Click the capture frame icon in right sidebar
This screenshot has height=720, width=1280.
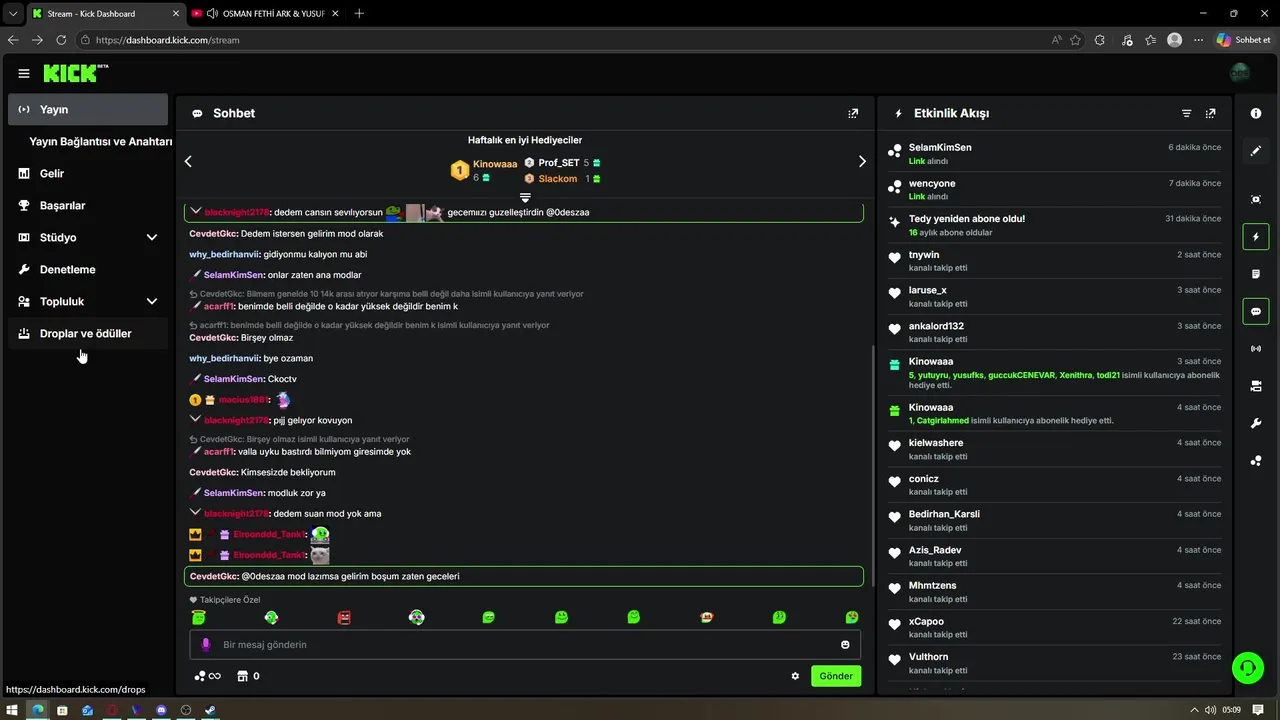(1256, 199)
